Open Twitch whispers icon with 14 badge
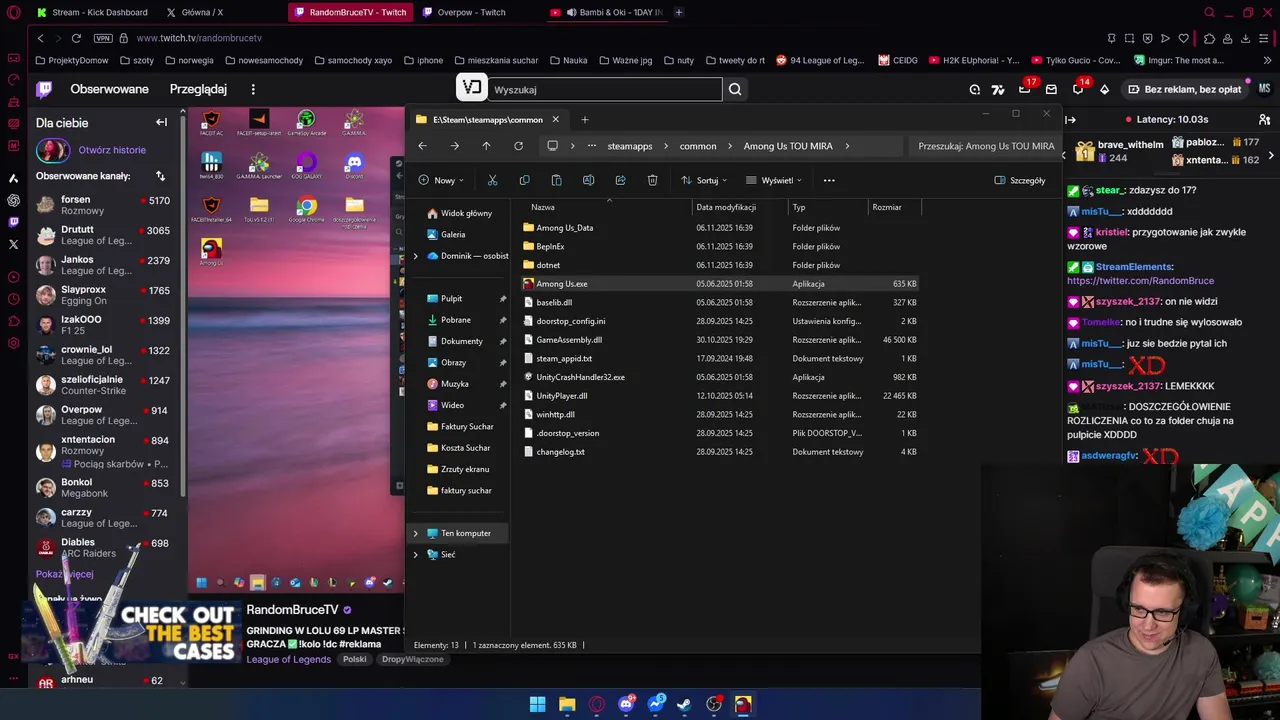This screenshot has width=1280, height=720. coord(1078,89)
